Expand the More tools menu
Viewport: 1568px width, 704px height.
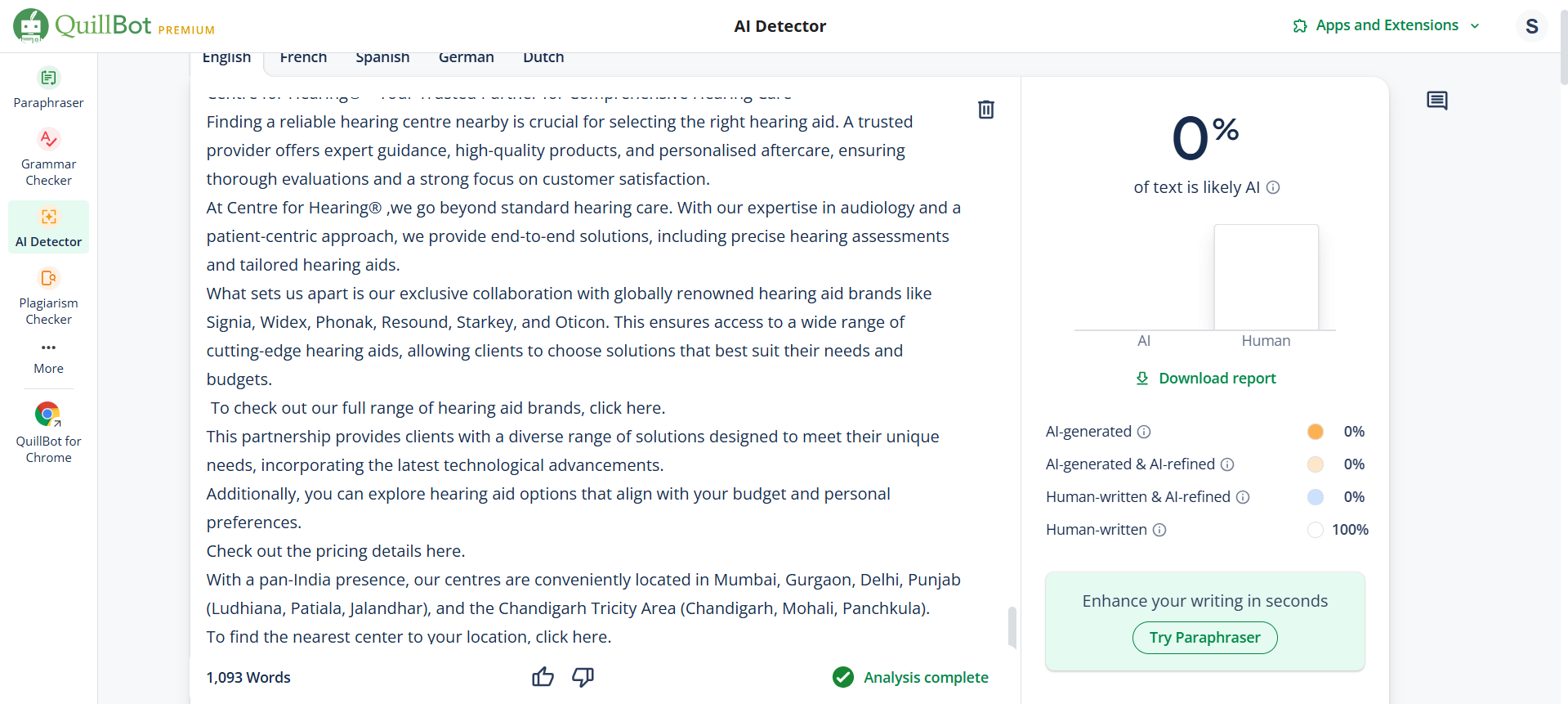[x=48, y=358]
